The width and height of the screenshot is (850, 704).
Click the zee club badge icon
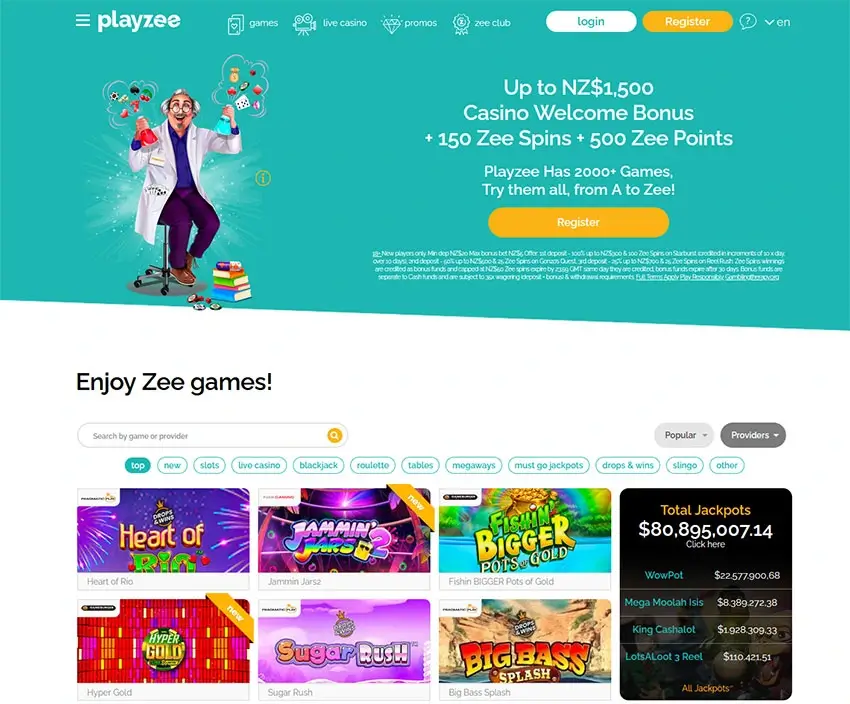(x=461, y=24)
